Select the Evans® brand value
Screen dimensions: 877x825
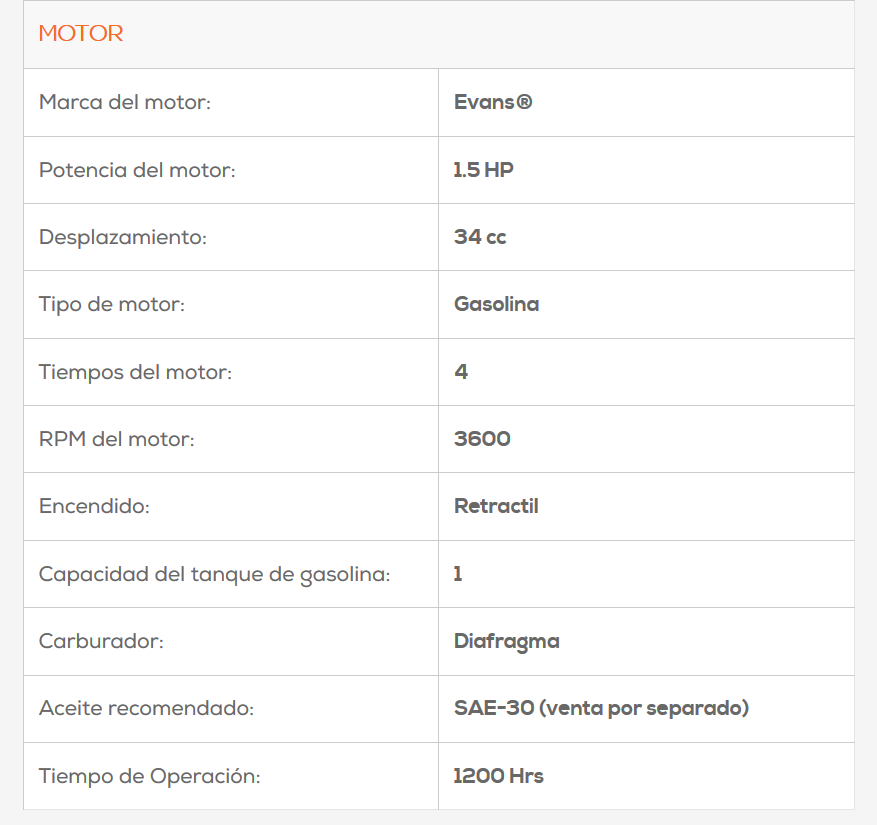[493, 102]
